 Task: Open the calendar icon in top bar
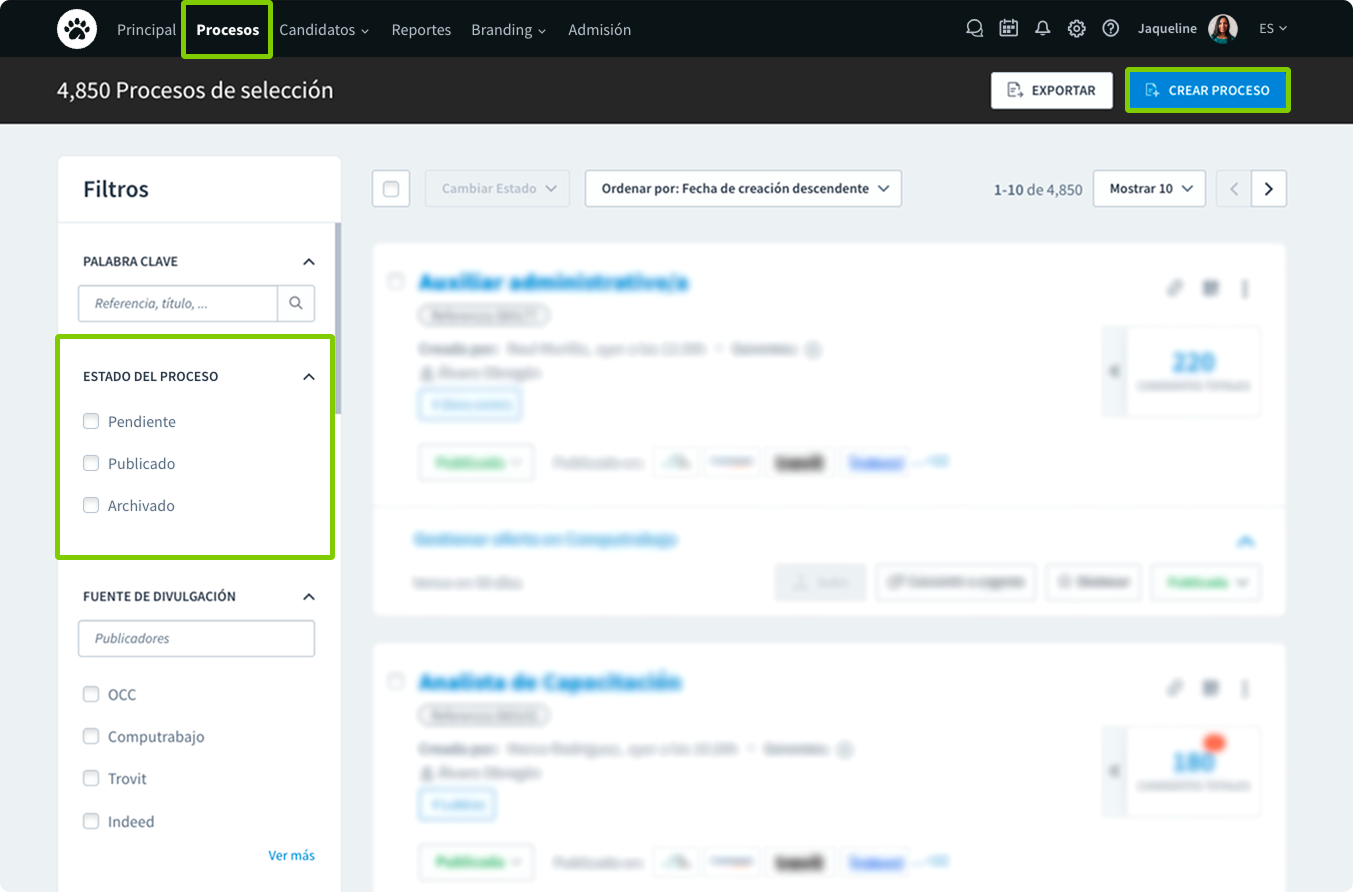[x=1008, y=29]
